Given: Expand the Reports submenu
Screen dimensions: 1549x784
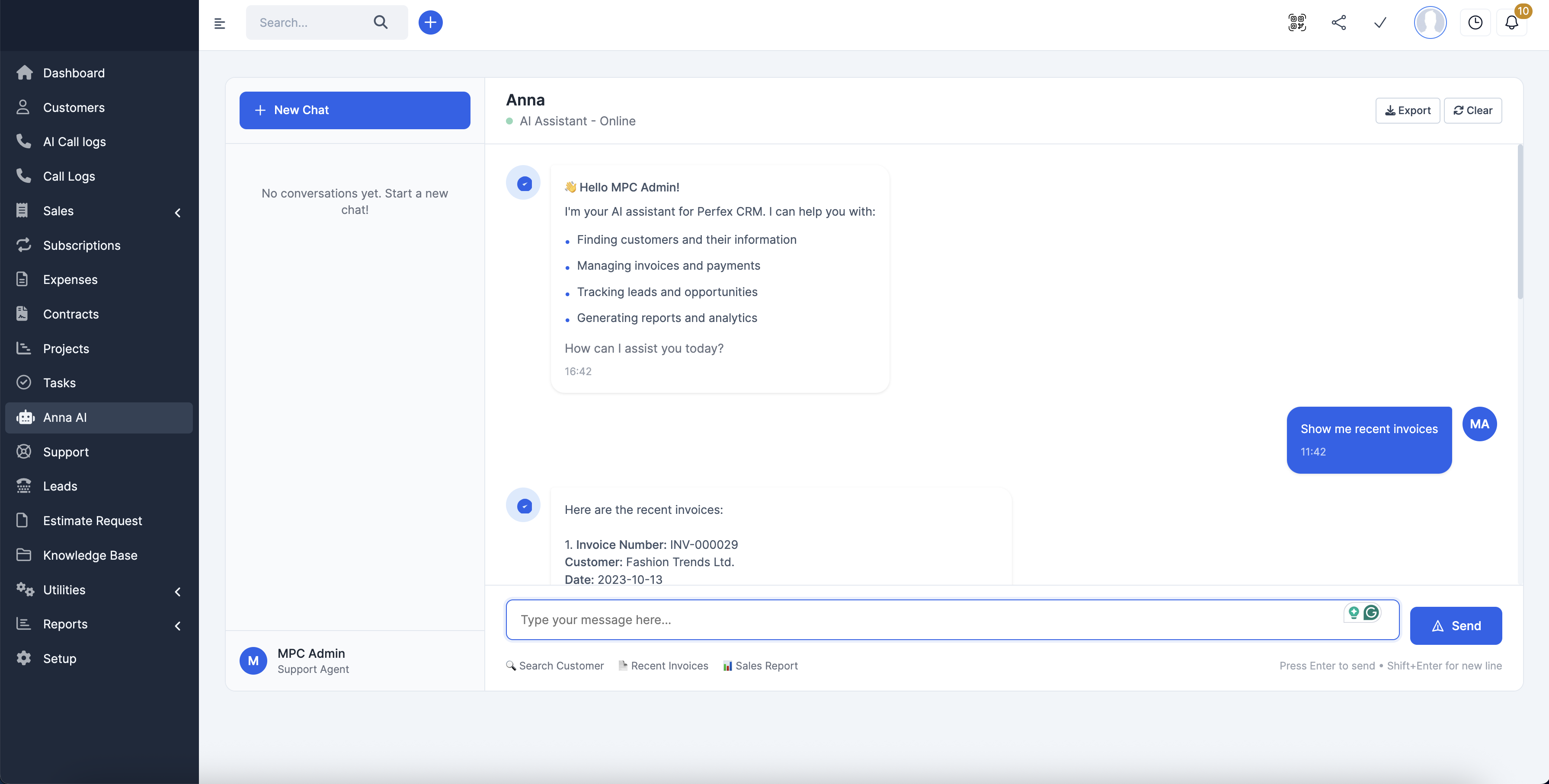Looking at the screenshot, I should click(x=177, y=626).
